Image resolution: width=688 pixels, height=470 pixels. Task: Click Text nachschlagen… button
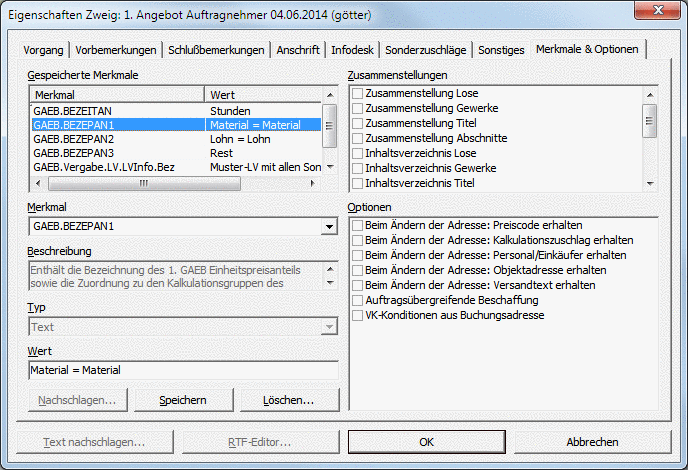(x=95, y=442)
